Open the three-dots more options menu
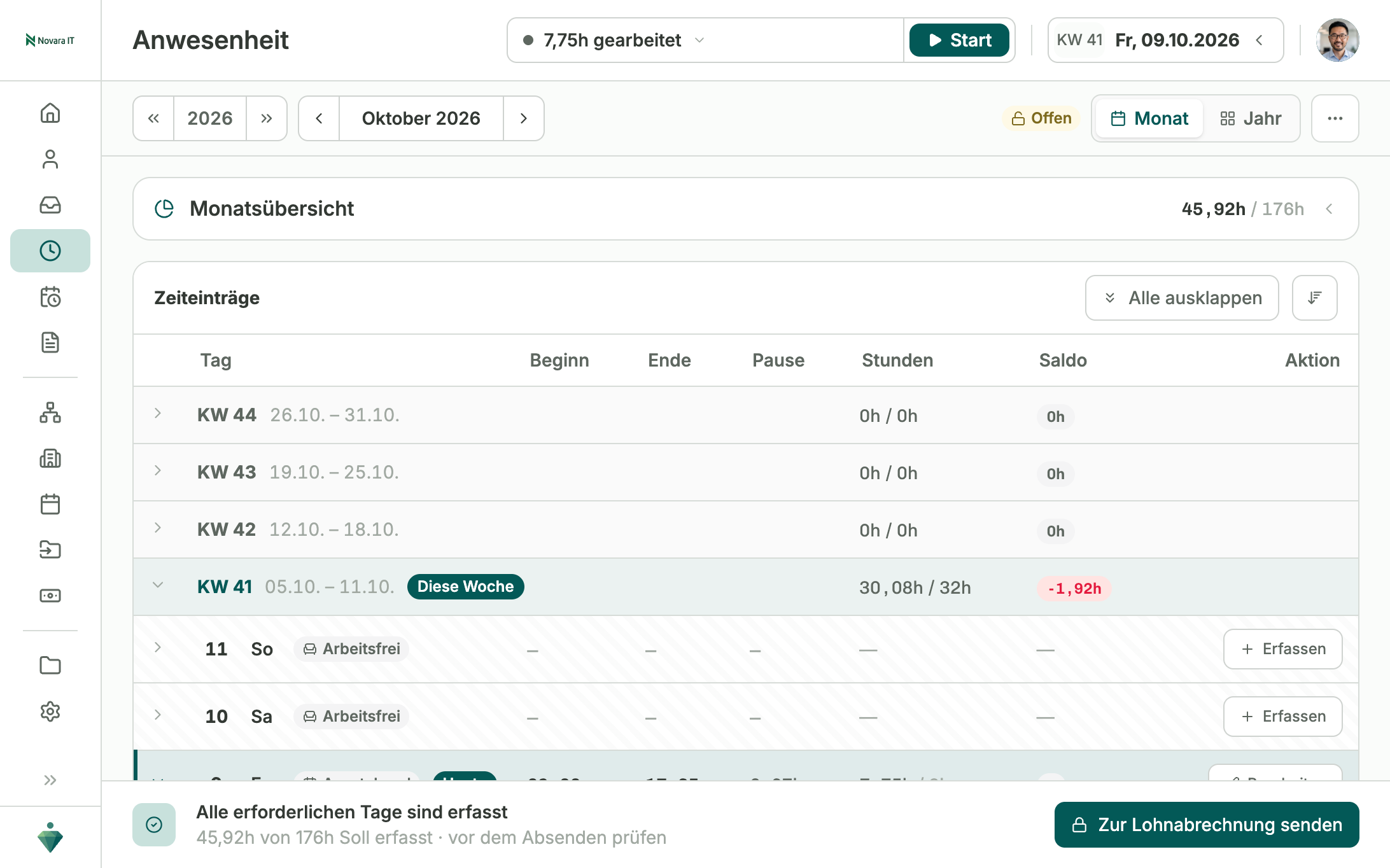This screenshot has height=868, width=1390. [x=1335, y=118]
